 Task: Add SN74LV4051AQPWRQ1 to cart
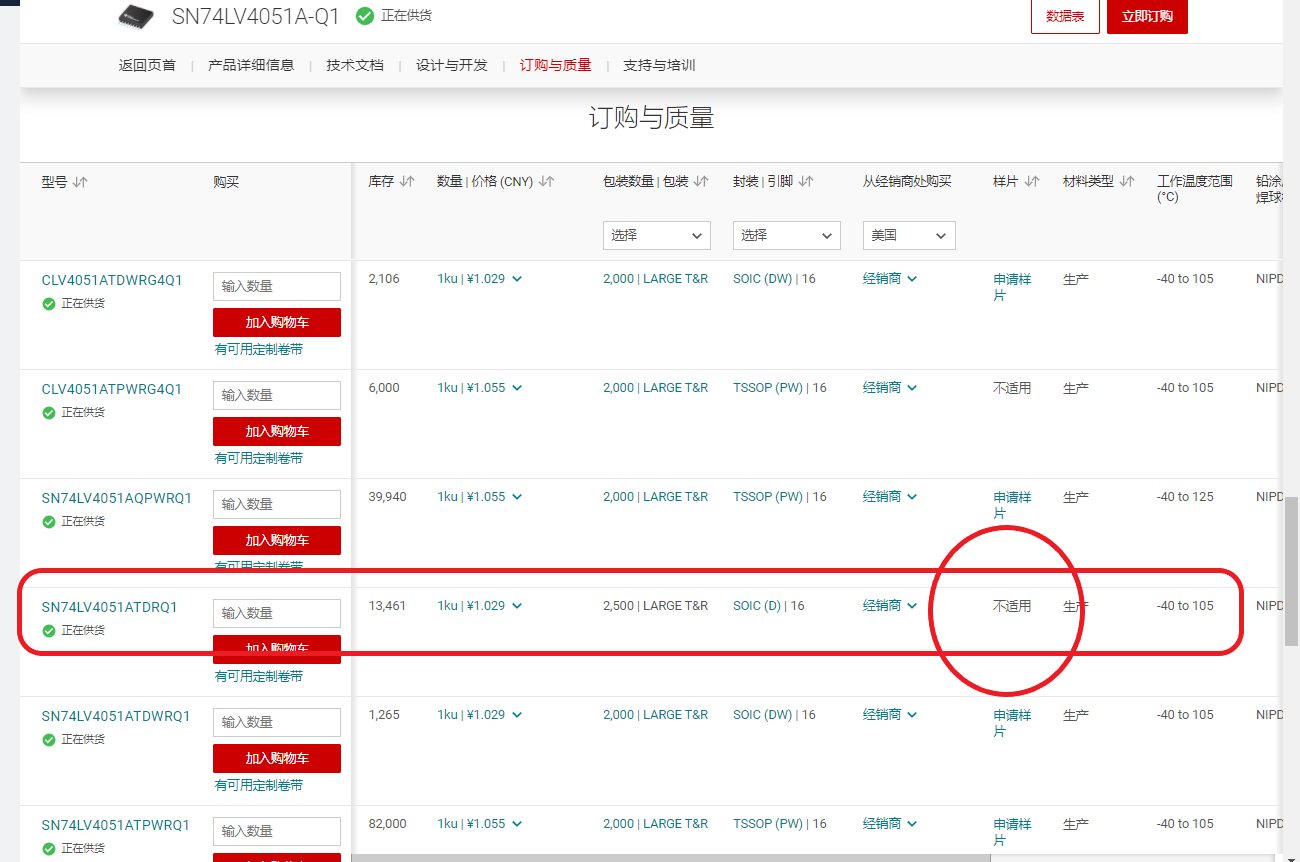point(277,540)
